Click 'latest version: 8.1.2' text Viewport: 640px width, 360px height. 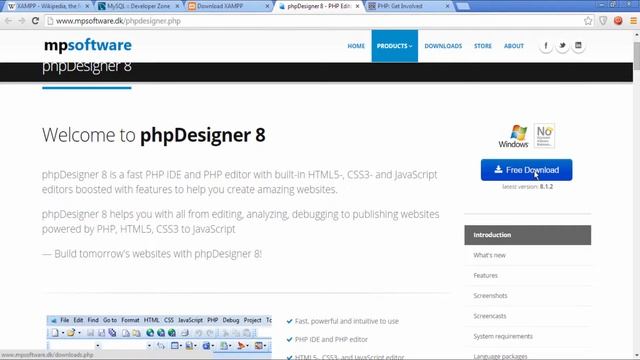click(x=527, y=187)
